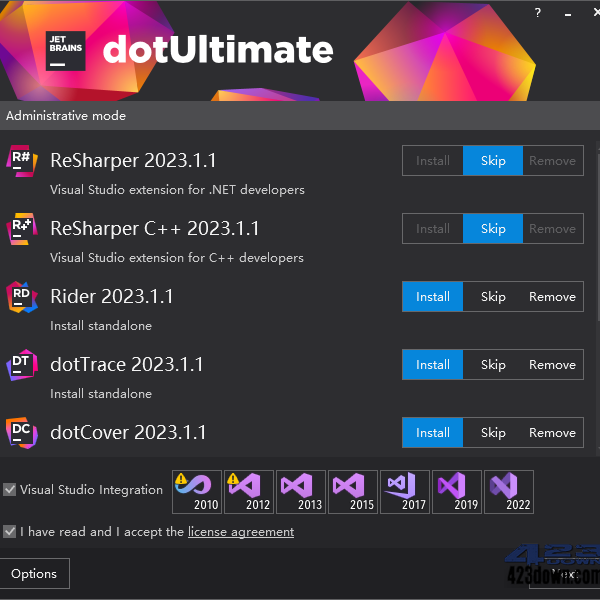Open the Options button
600x600 pixels.
coord(34,573)
